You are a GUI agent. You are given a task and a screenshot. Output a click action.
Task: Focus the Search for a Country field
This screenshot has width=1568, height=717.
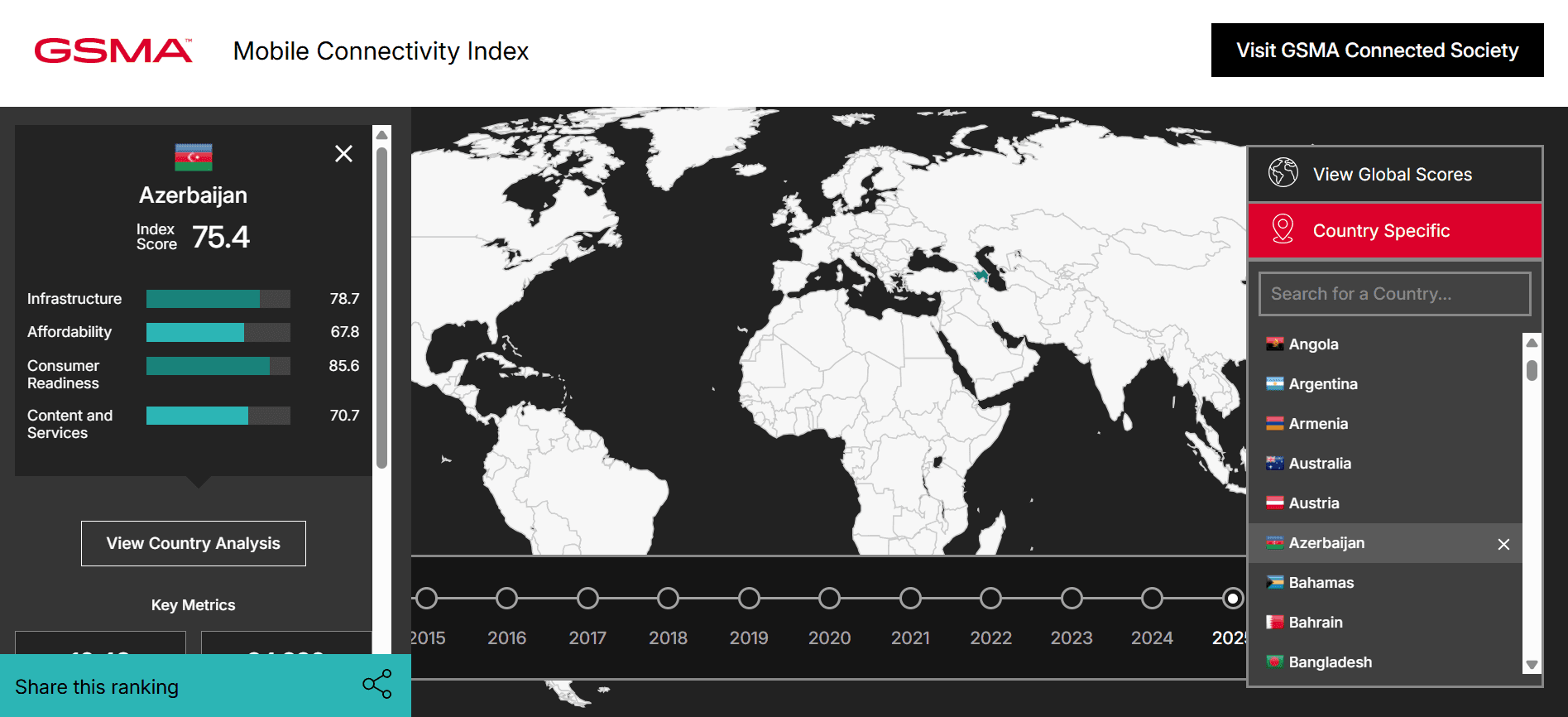(x=1394, y=294)
